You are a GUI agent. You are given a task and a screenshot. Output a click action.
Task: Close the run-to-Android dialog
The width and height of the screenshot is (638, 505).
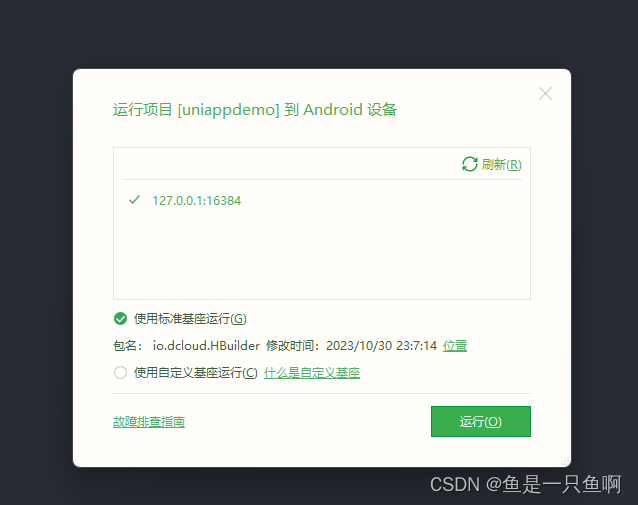[x=545, y=94]
